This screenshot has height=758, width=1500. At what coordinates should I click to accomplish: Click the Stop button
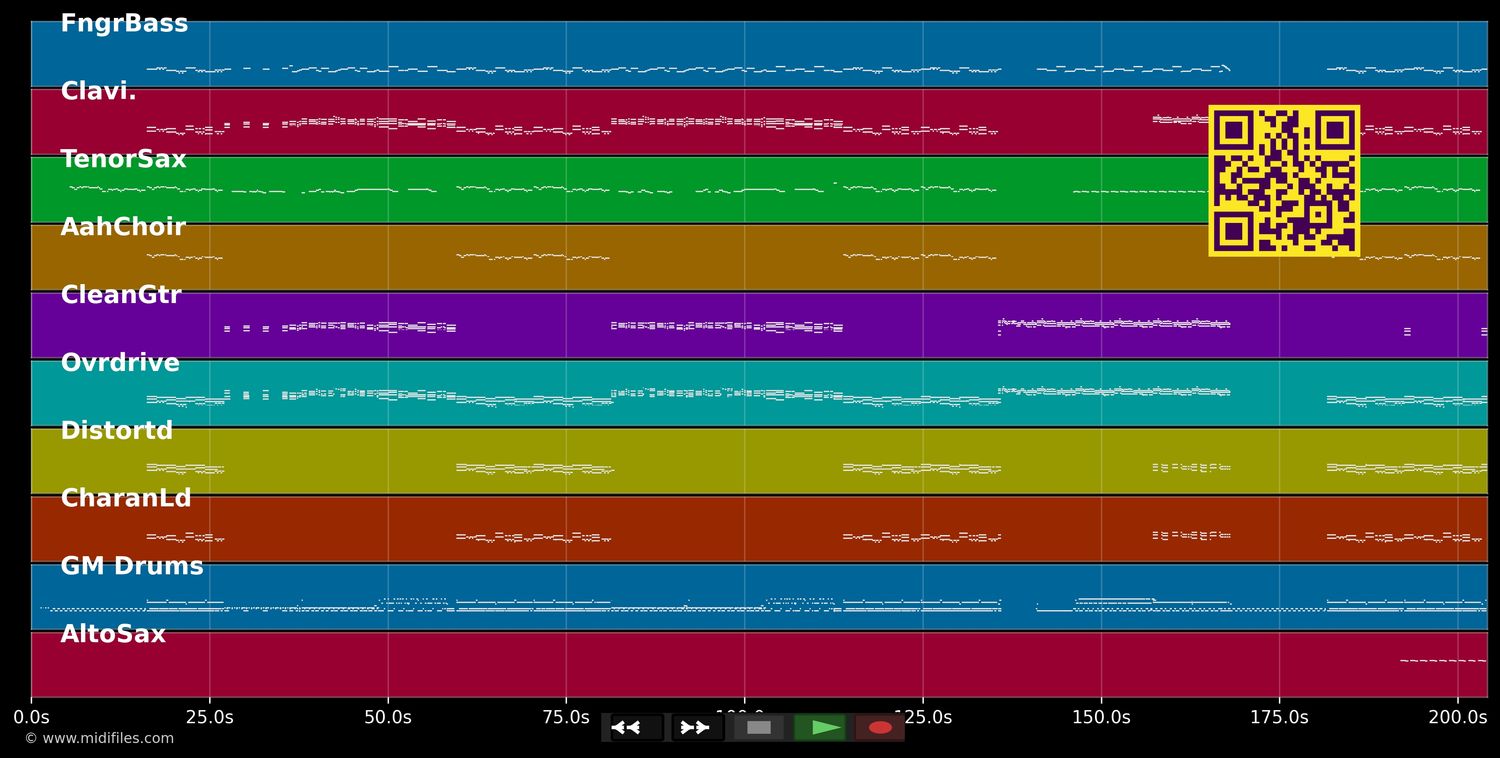(x=757, y=727)
